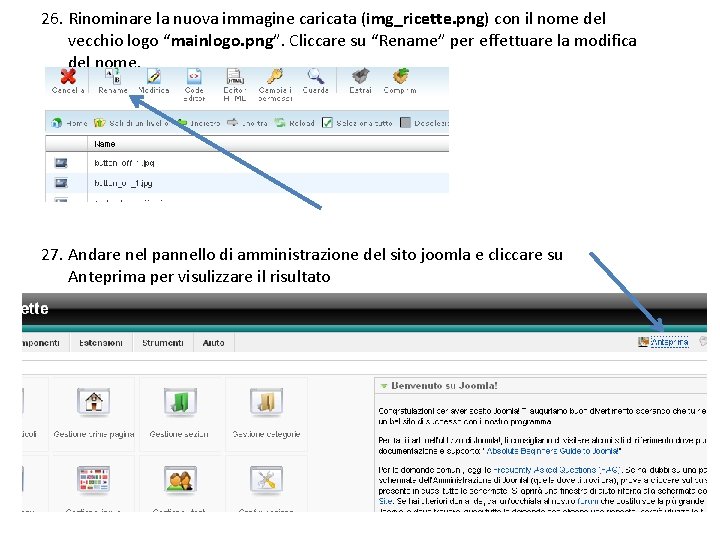Screen dimensions: 720x540
Task: Open the Modifica pencil tool
Action: click(x=154, y=76)
